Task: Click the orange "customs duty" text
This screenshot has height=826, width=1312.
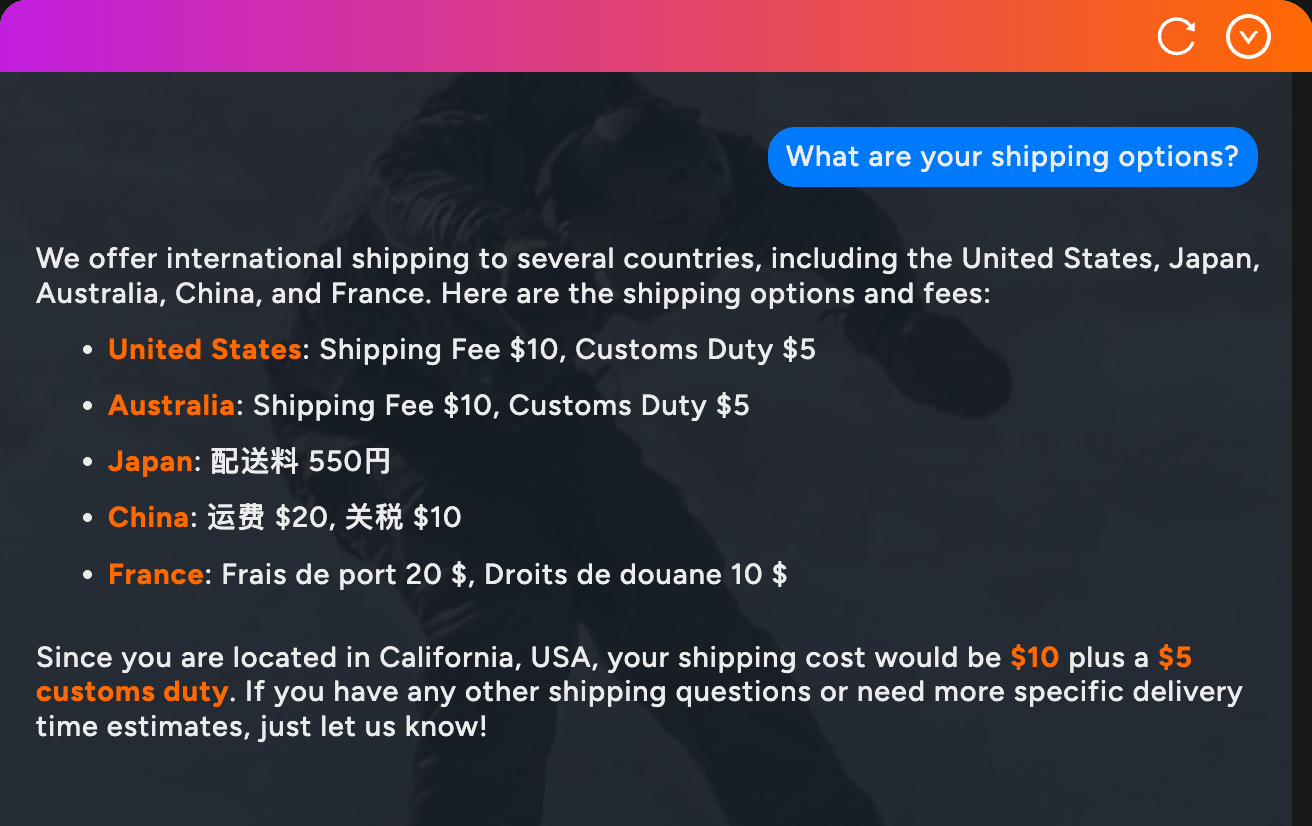Action: click(x=132, y=691)
